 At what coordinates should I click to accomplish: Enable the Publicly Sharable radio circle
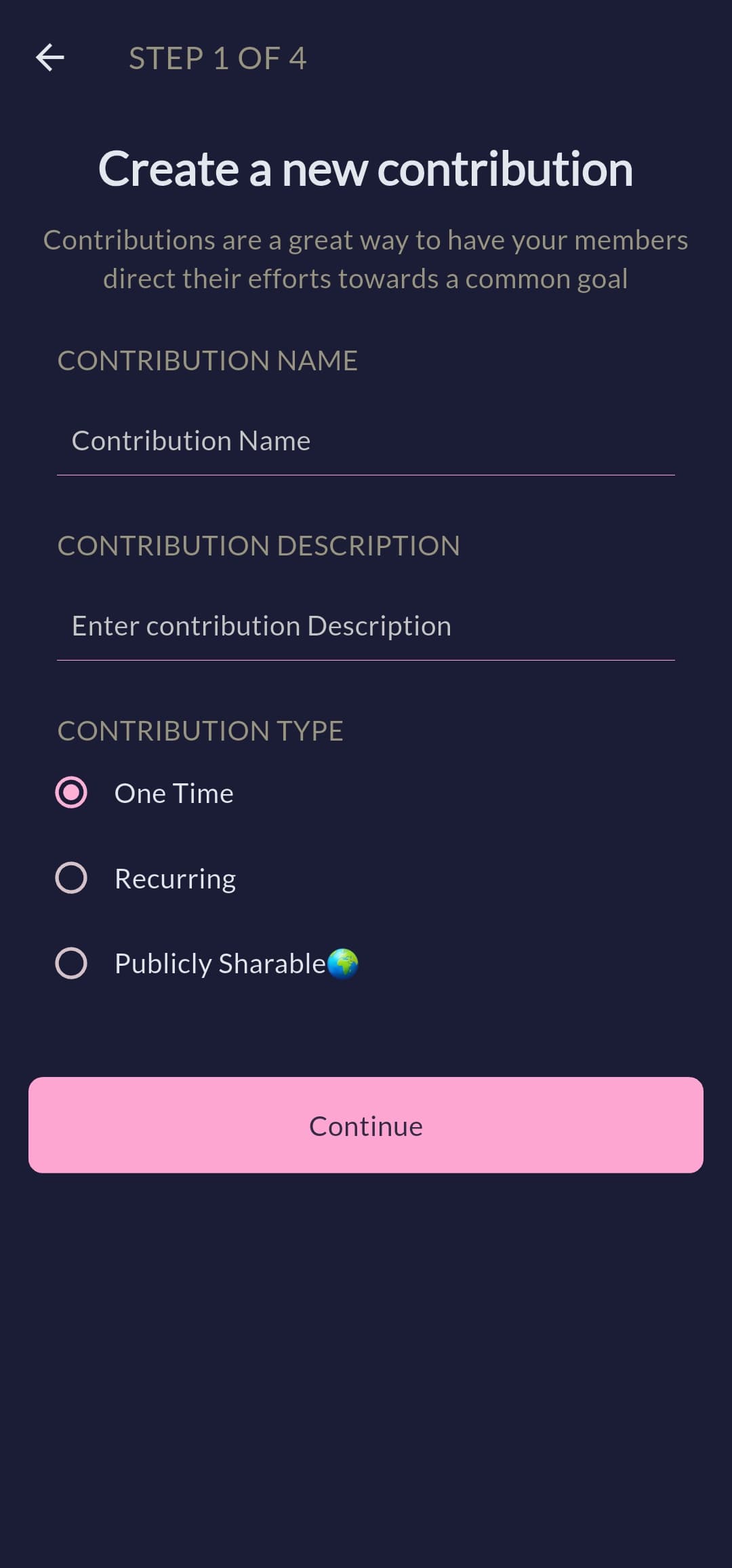pyautogui.click(x=71, y=963)
